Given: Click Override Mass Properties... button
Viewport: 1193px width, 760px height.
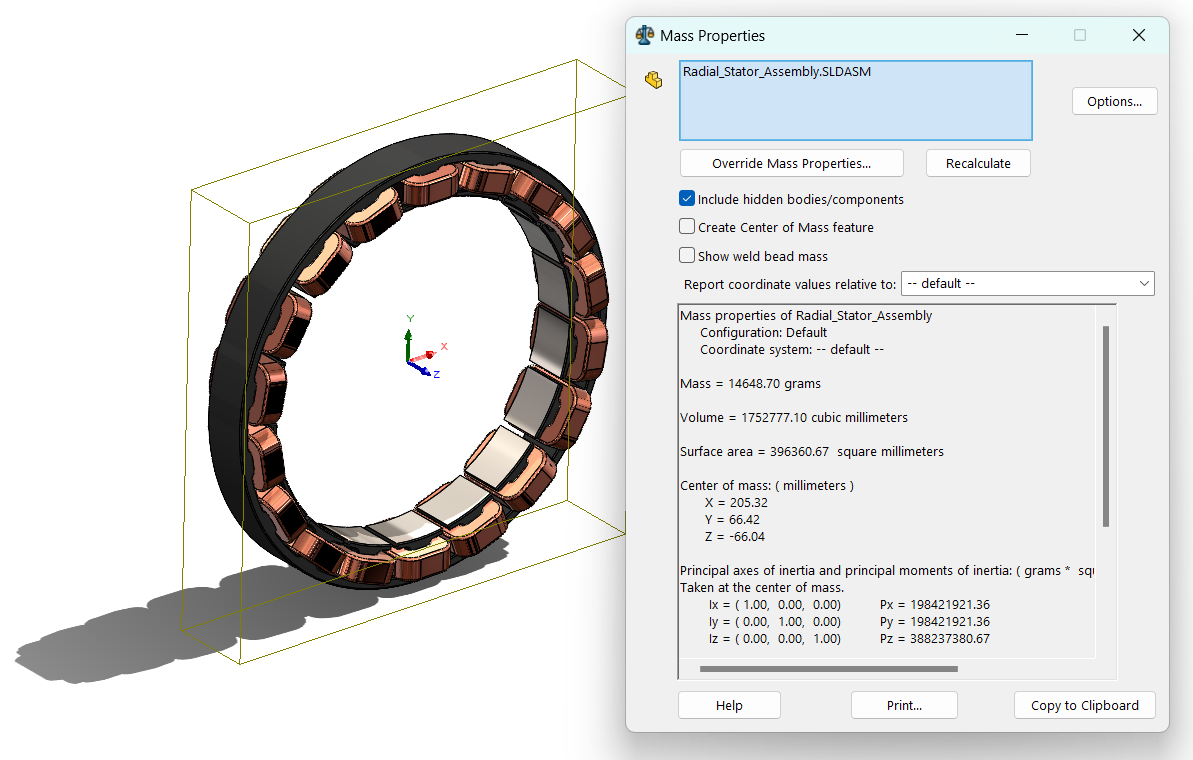Looking at the screenshot, I should [791, 163].
